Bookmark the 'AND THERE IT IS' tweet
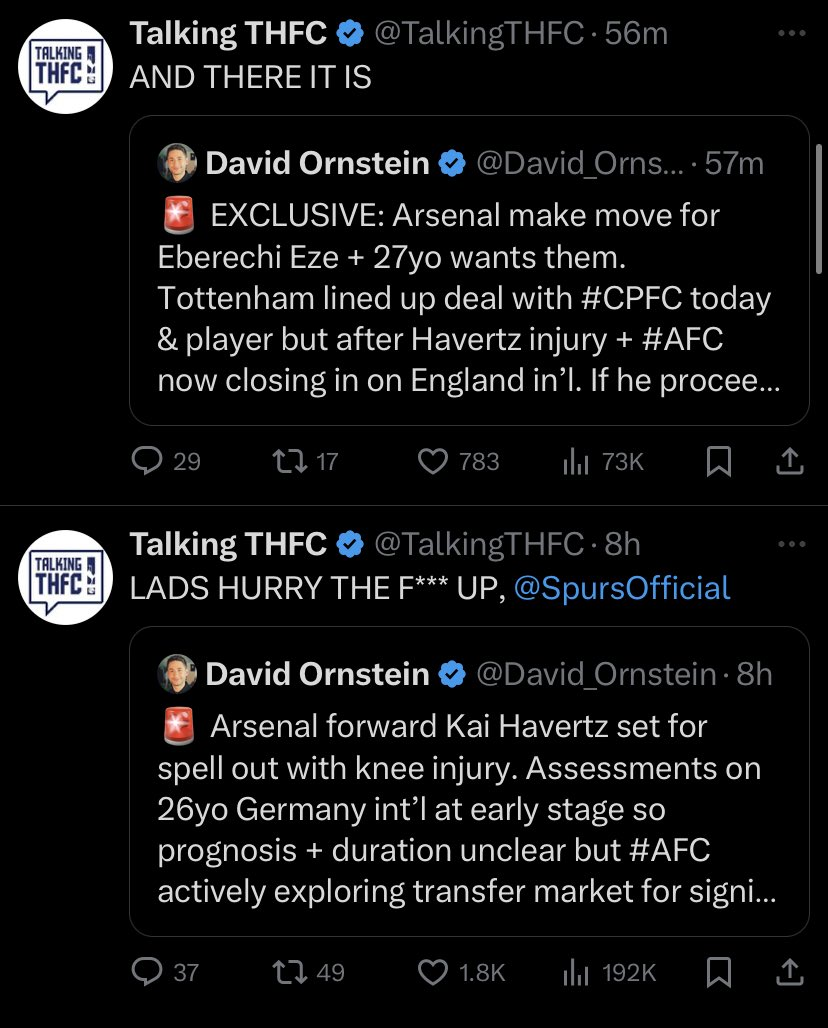This screenshot has width=828, height=1028. (x=718, y=461)
